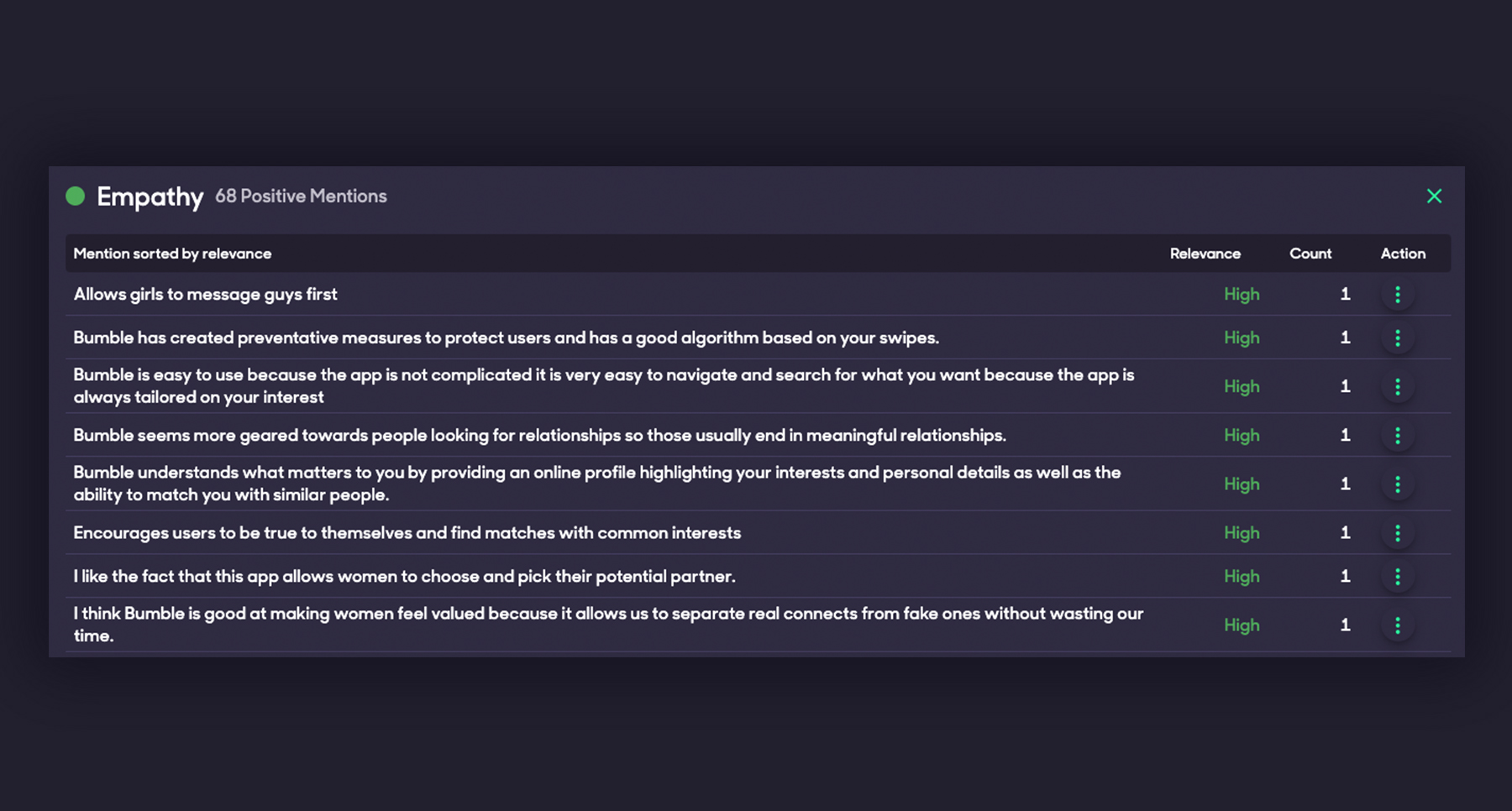Viewport: 1512px width, 811px height.
Task: Open action menu for "making women feel valued" mention
Action: (1398, 625)
